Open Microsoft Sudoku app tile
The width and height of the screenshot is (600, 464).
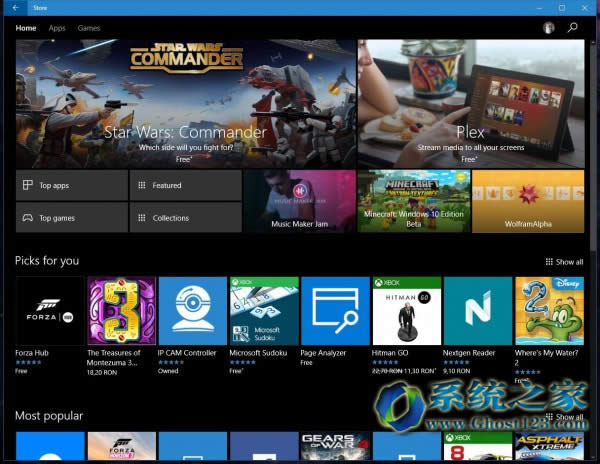click(x=264, y=311)
